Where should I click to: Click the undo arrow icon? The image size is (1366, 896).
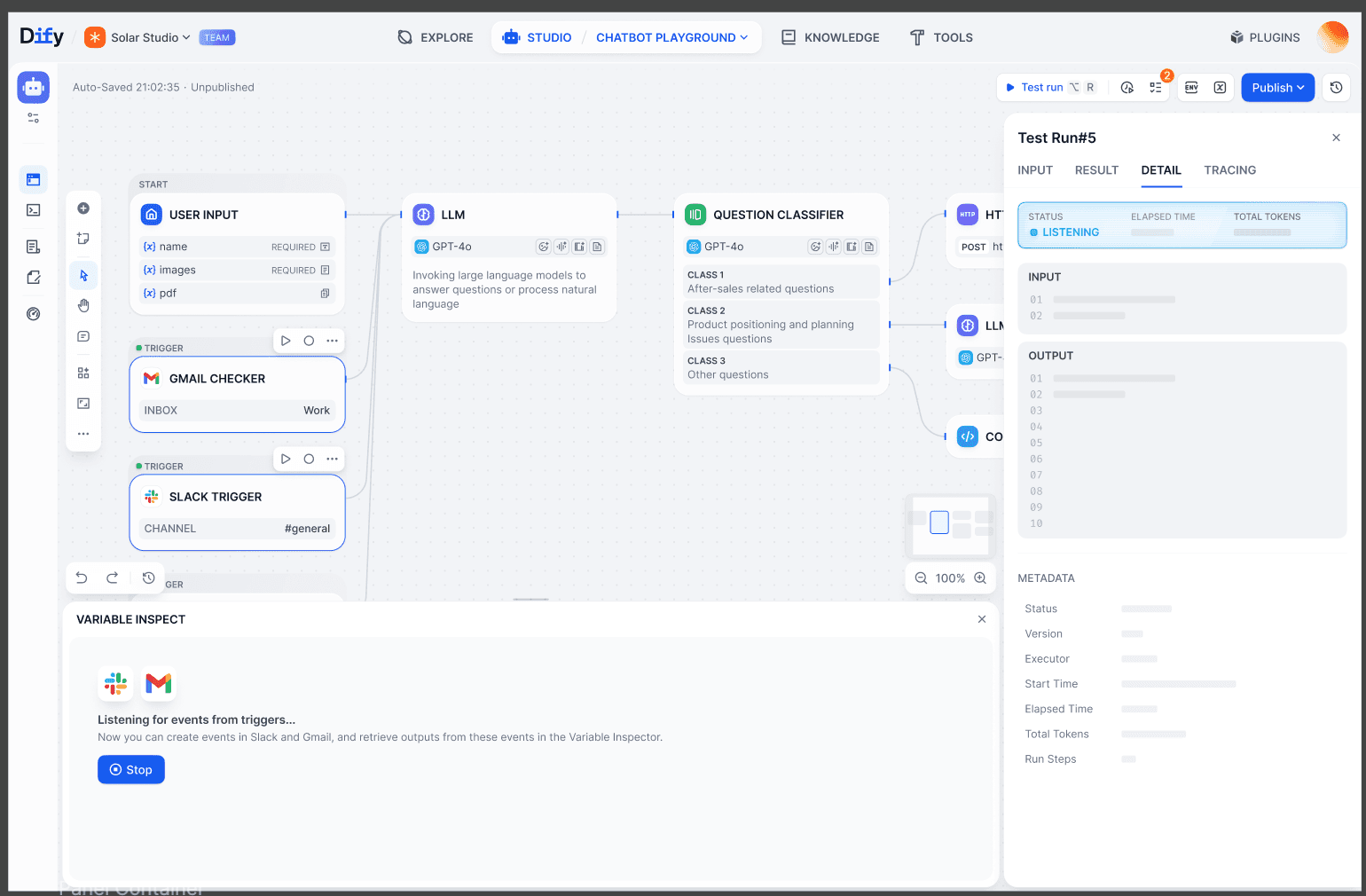click(82, 578)
